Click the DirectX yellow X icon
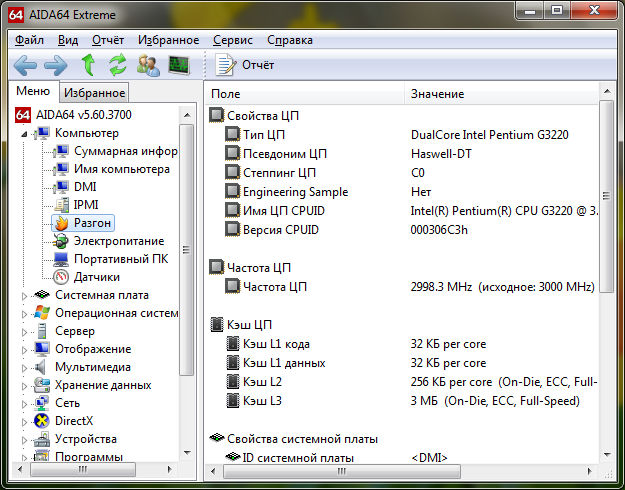625x490 pixels. pos(42,421)
